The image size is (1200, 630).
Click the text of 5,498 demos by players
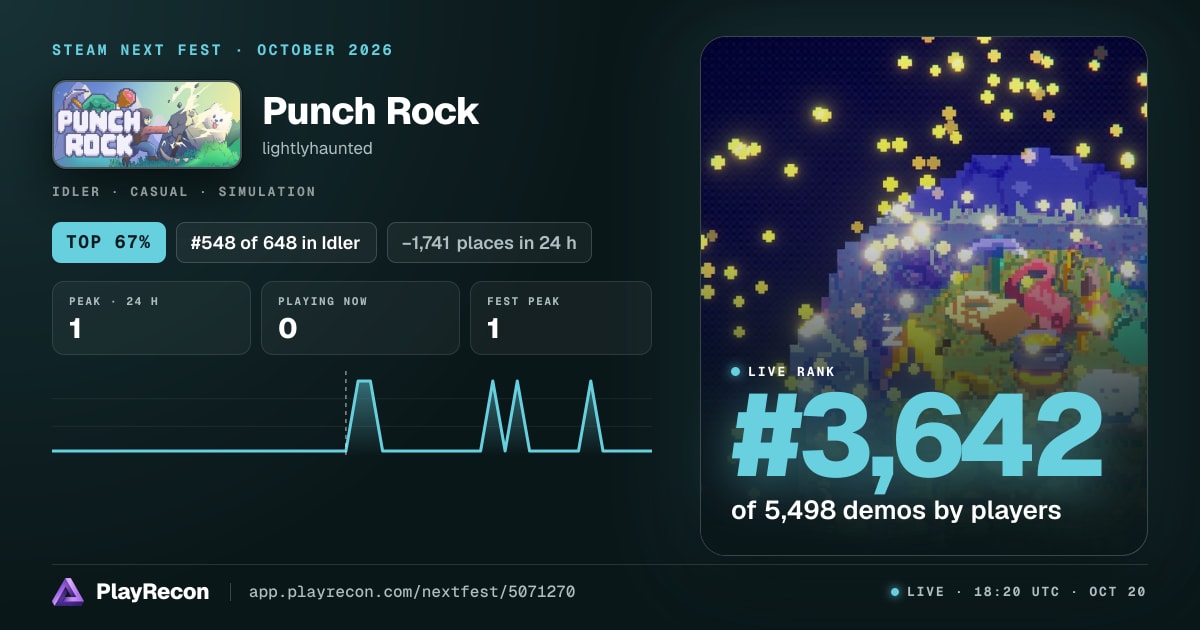coord(896,510)
